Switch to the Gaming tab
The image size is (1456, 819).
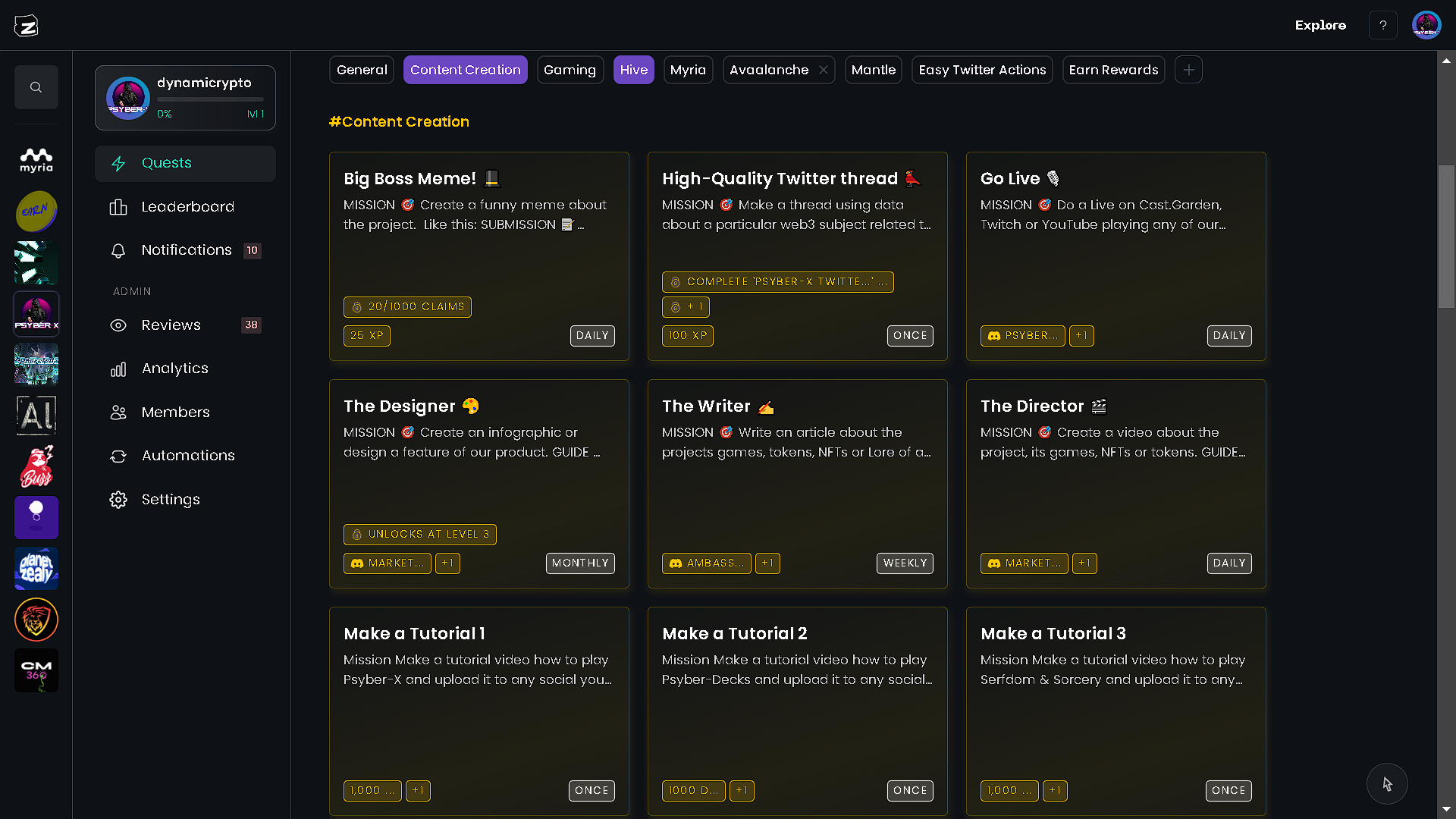(570, 70)
